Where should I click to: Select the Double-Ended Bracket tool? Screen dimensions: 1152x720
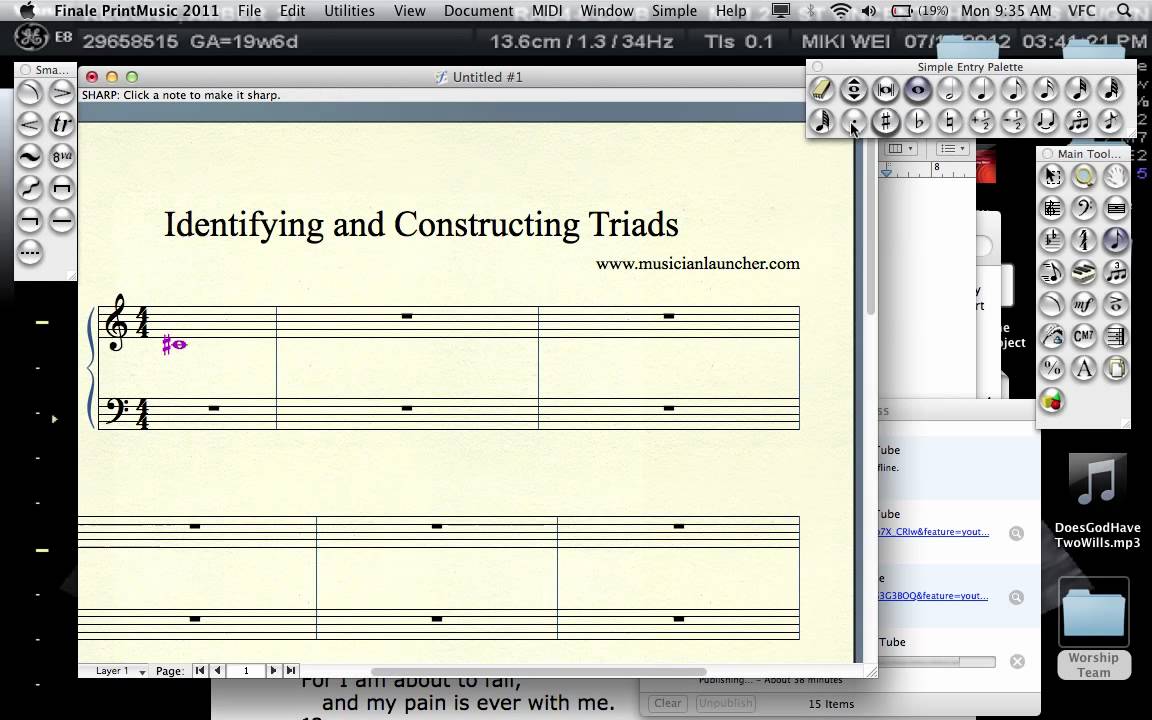(62, 189)
